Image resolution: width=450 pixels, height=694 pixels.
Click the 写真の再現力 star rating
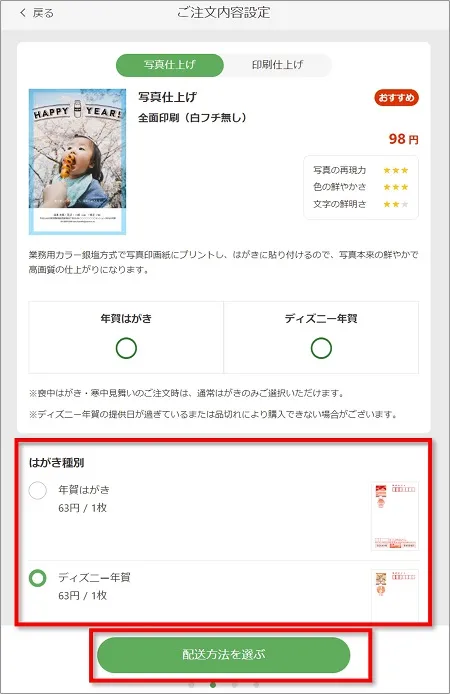click(x=396, y=170)
